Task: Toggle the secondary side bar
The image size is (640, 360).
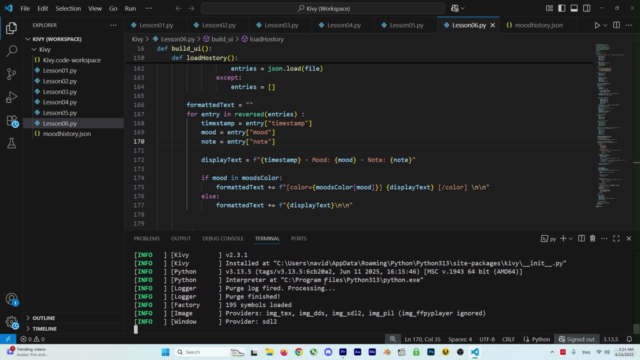Action: tap(587, 8)
